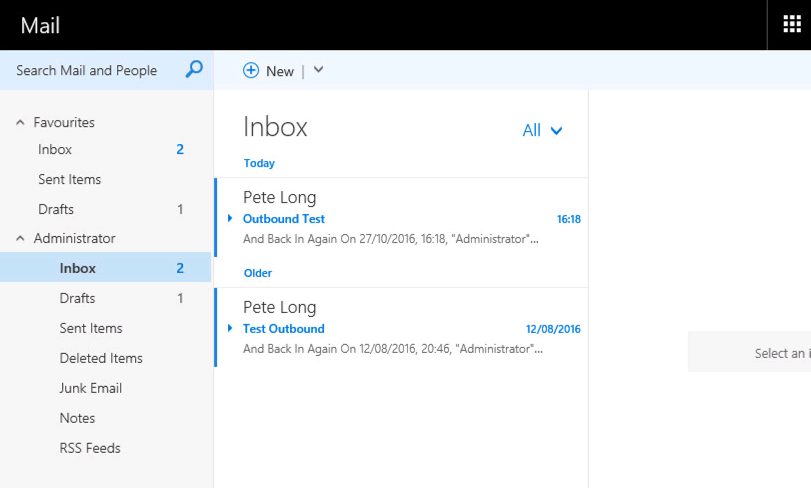Screen dimensions: 811x488
Task: Create a New message
Action: [280, 71]
